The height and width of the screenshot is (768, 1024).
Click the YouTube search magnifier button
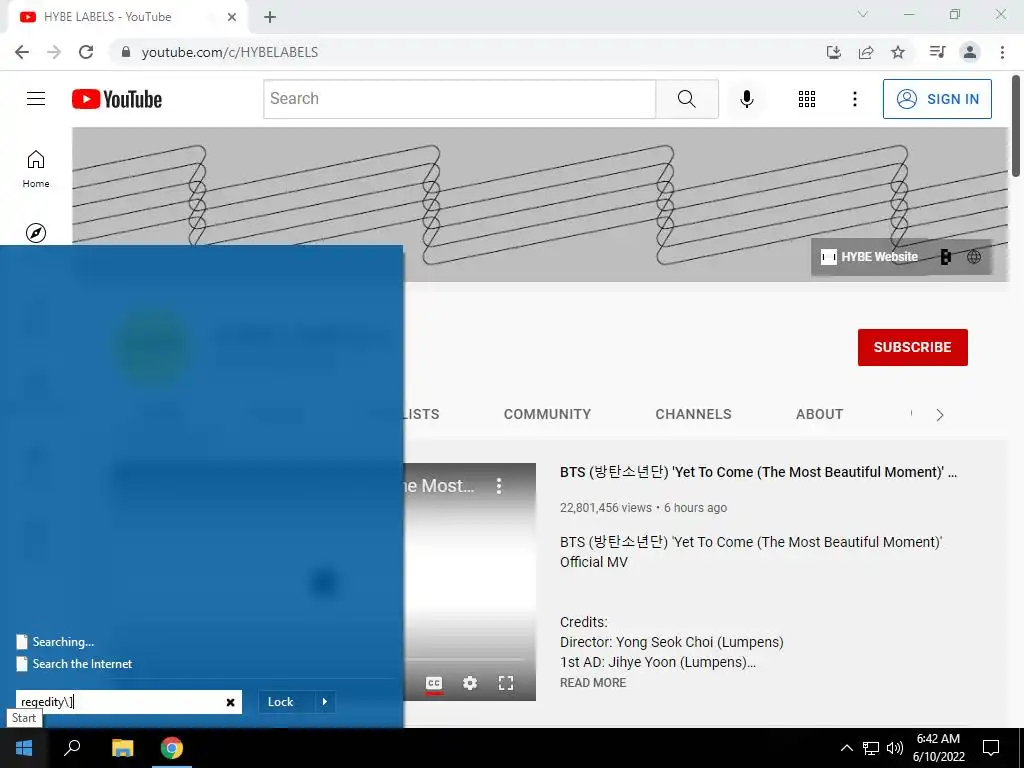pyautogui.click(x=686, y=99)
